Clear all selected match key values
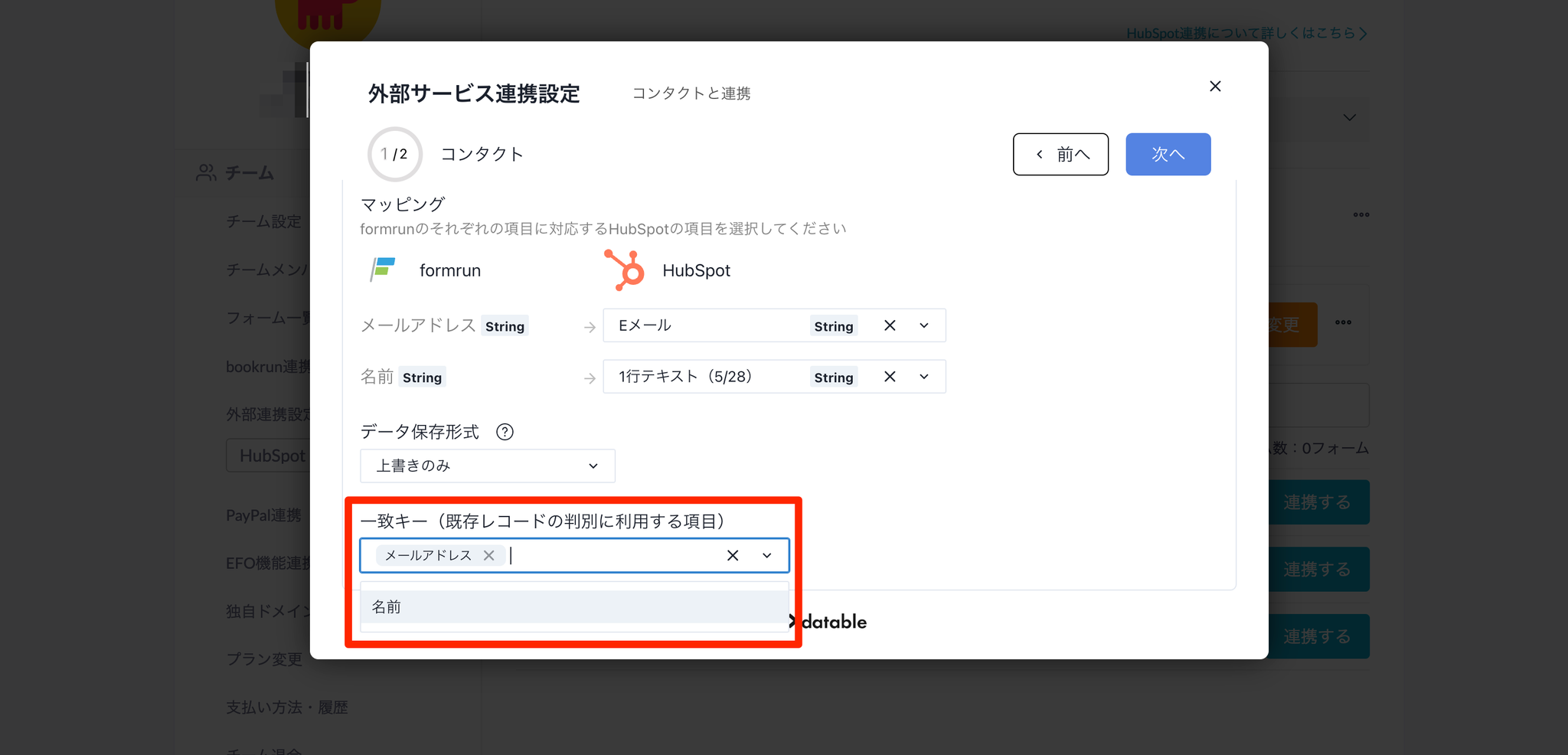The height and width of the screenshot is (755, 1568). point(733,555)
